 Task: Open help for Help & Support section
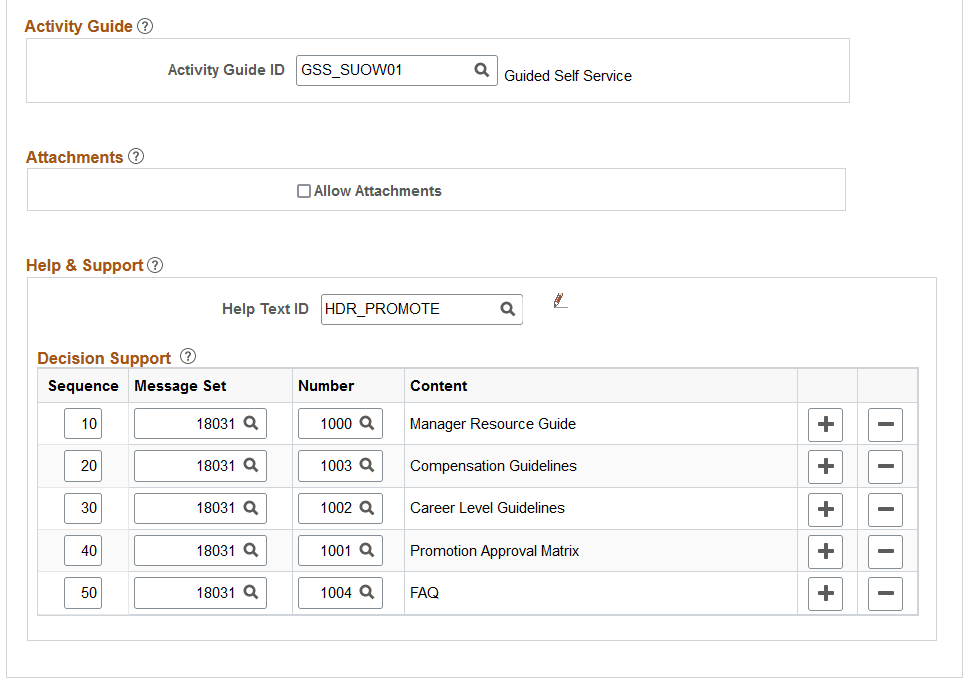(x=155, y=265)
